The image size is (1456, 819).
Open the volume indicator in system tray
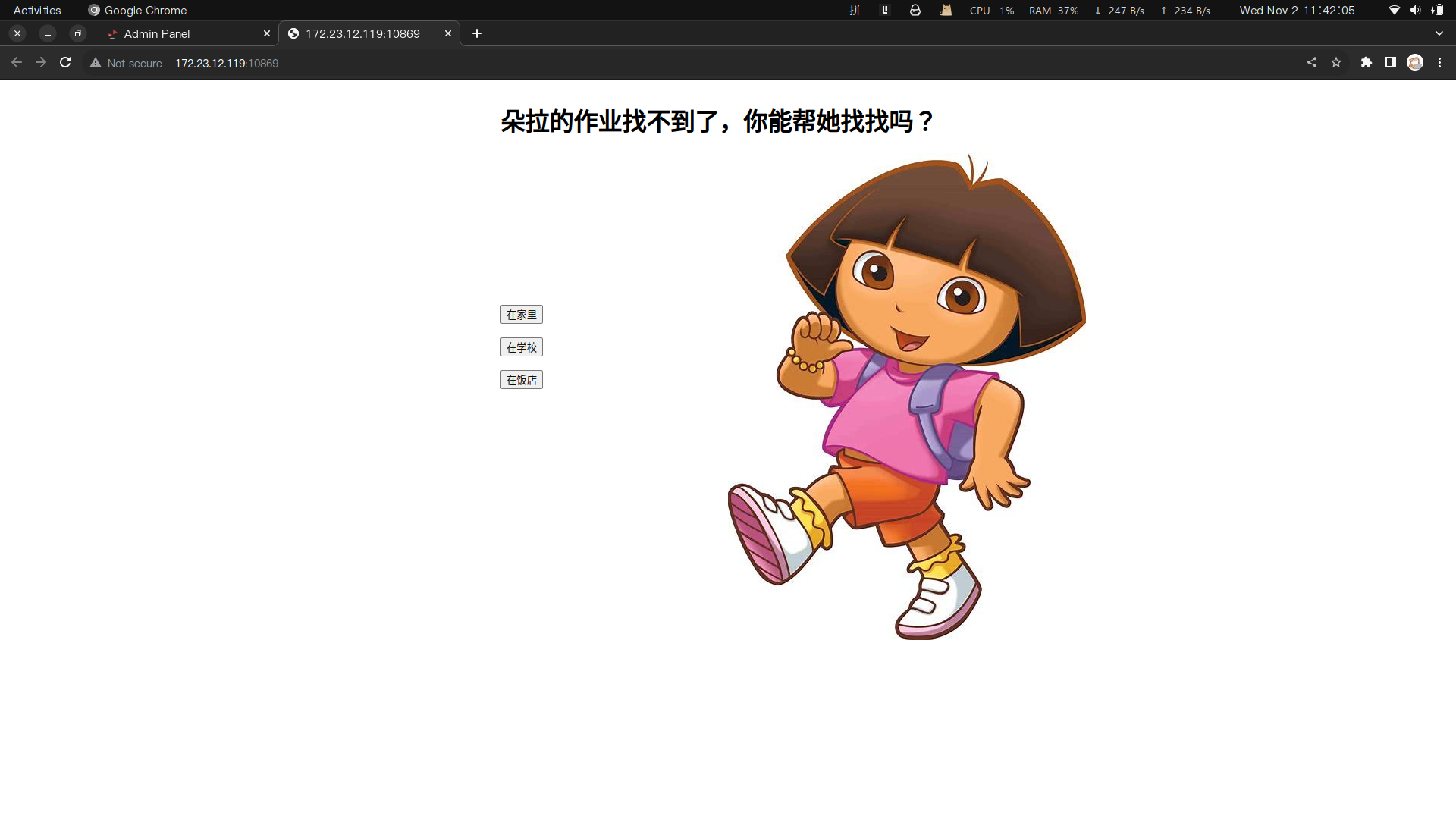(x=1415, y=10)
